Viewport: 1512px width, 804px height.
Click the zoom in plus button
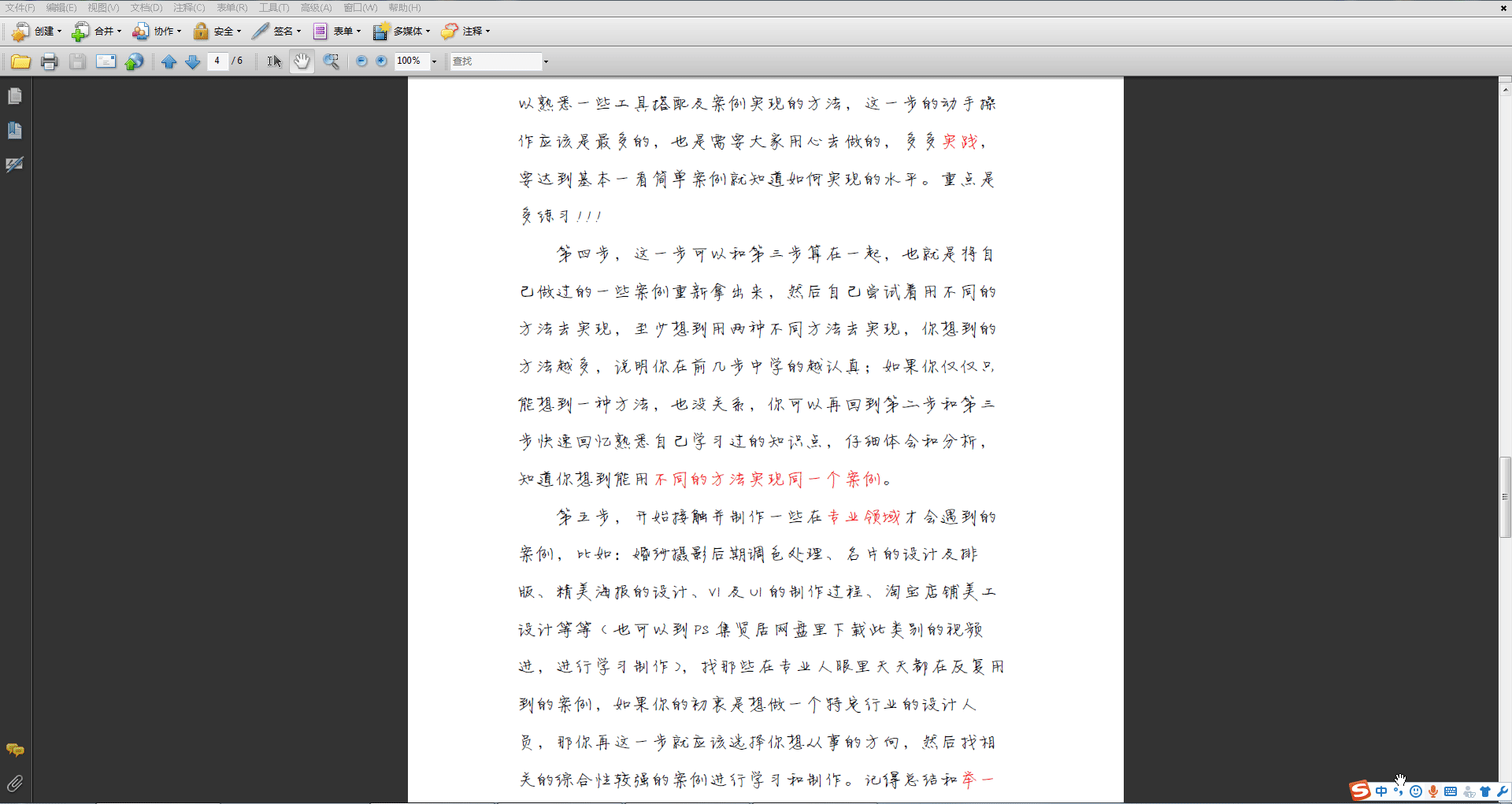click(x=381, y=61)
